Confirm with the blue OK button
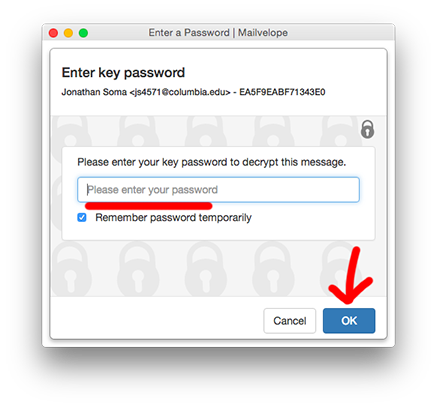437x407 pixels. tap(349, 321)
